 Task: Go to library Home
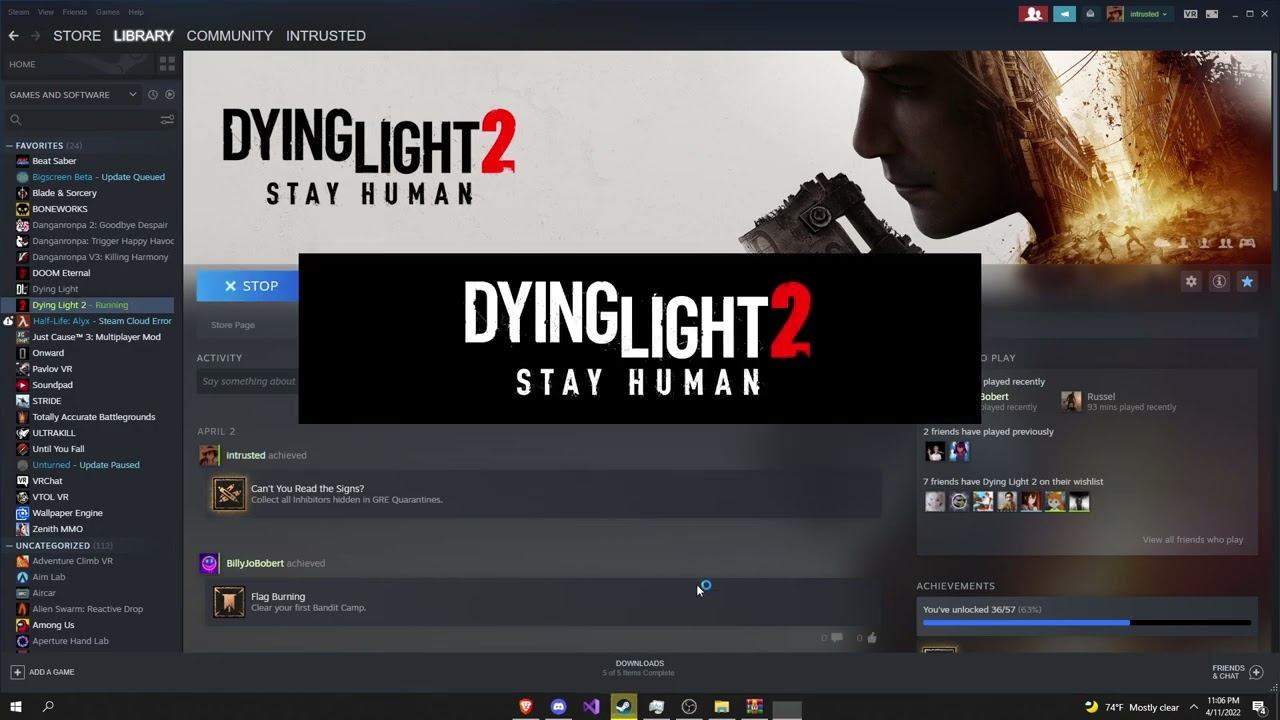click(22, 64)
